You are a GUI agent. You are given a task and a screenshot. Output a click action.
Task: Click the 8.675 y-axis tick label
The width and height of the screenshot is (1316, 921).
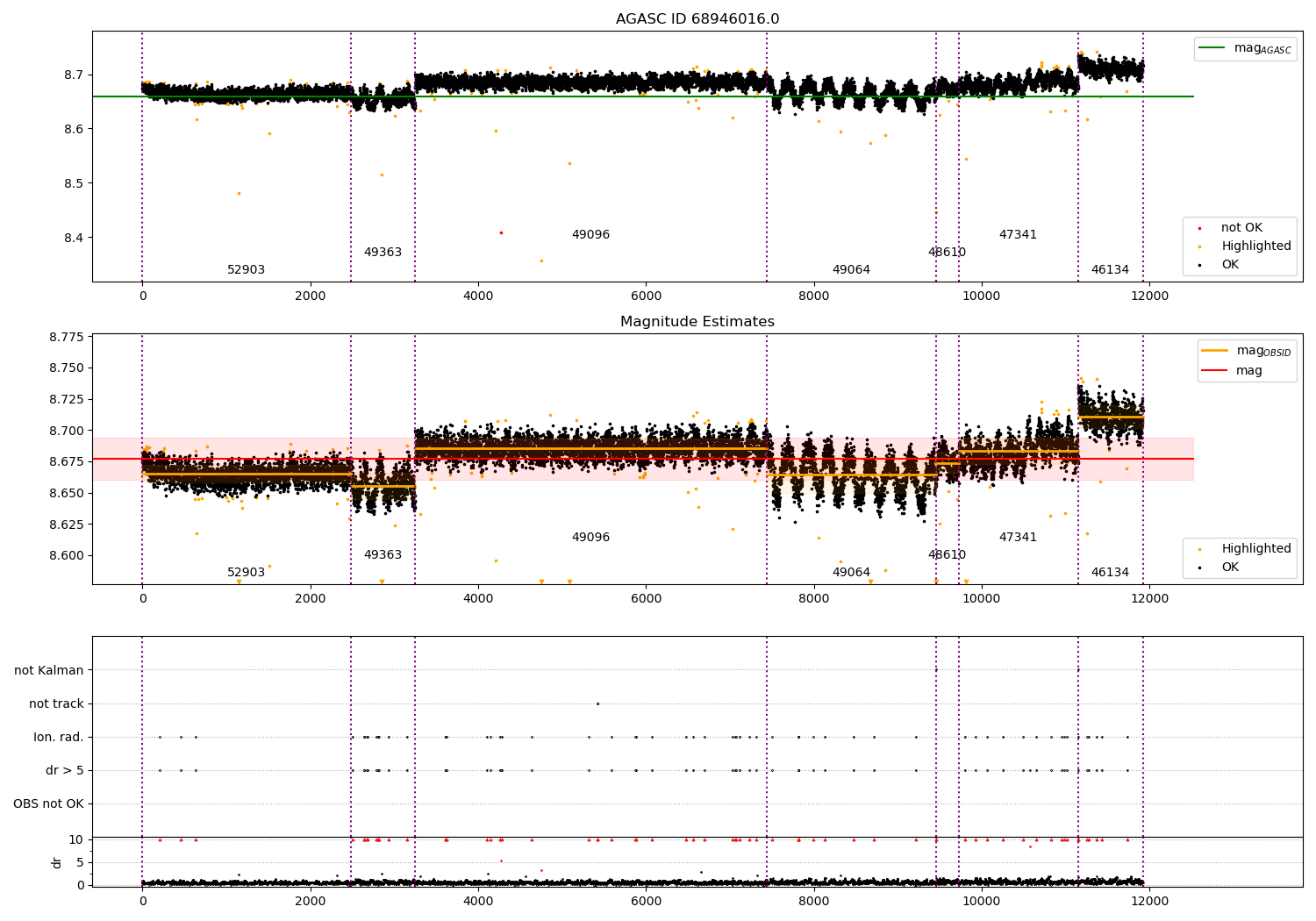click(67, 462)
